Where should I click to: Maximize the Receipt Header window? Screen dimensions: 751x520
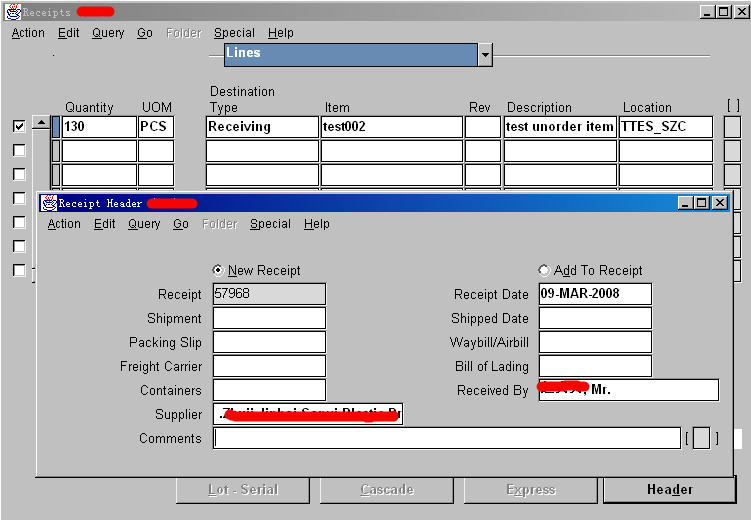click(702, 203)
